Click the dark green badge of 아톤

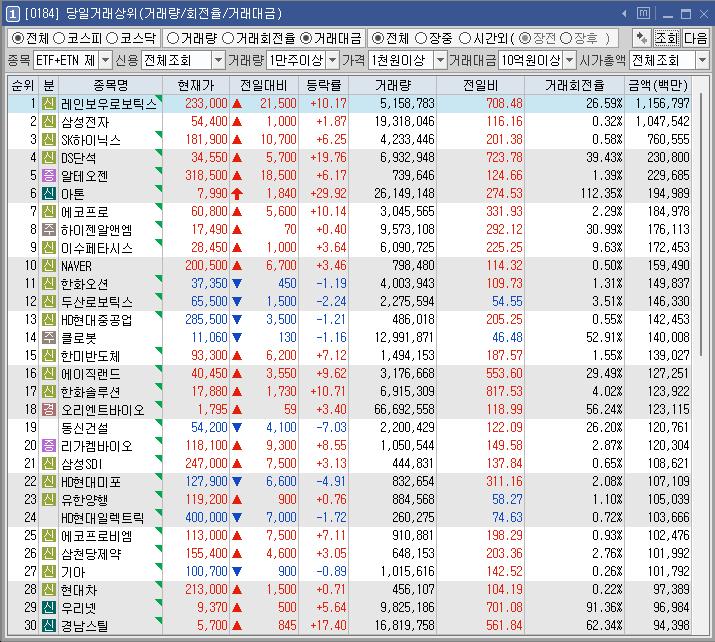point(49,194)
